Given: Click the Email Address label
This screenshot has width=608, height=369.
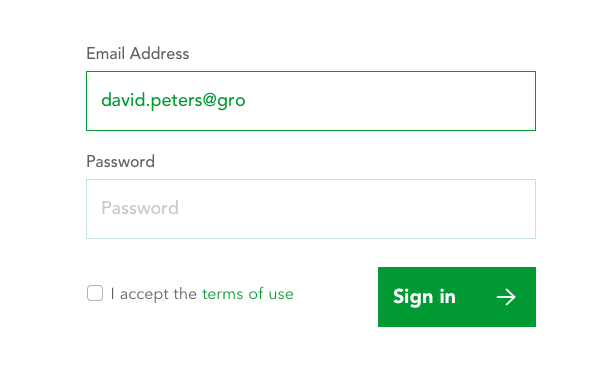Looking at the screenshot, I should tap(138, 53).
